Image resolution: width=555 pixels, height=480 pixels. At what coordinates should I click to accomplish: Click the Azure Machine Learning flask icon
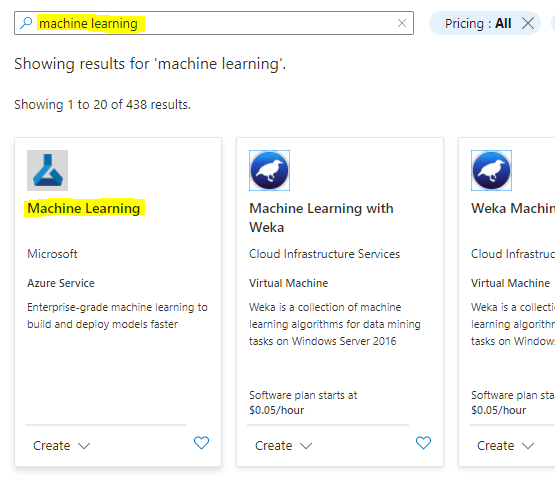47,170
